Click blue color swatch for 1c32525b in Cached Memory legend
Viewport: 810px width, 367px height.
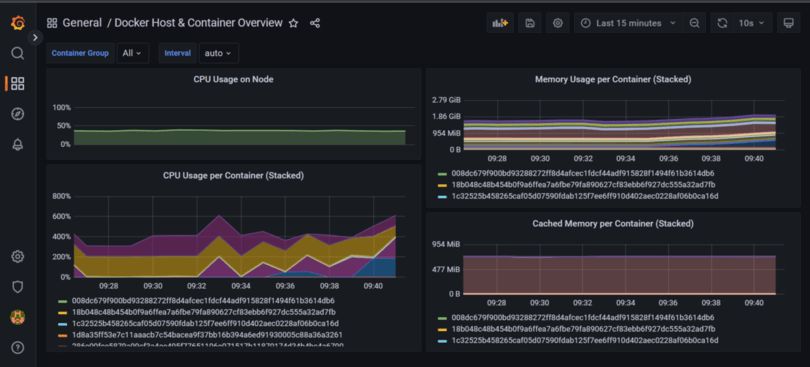(x=442, y=341)
